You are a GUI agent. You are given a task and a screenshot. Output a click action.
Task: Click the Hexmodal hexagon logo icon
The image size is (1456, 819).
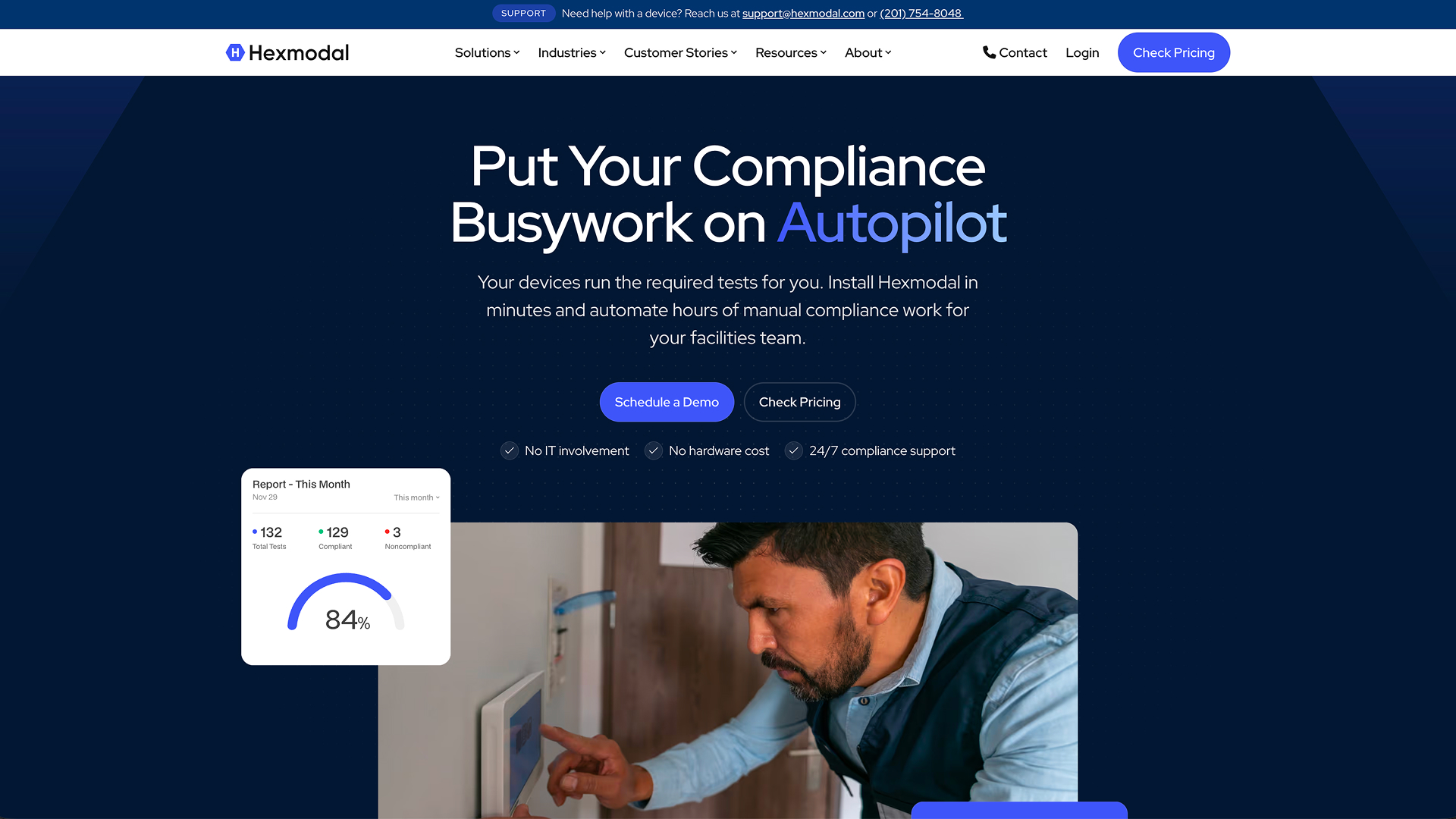tap(235, 52)
